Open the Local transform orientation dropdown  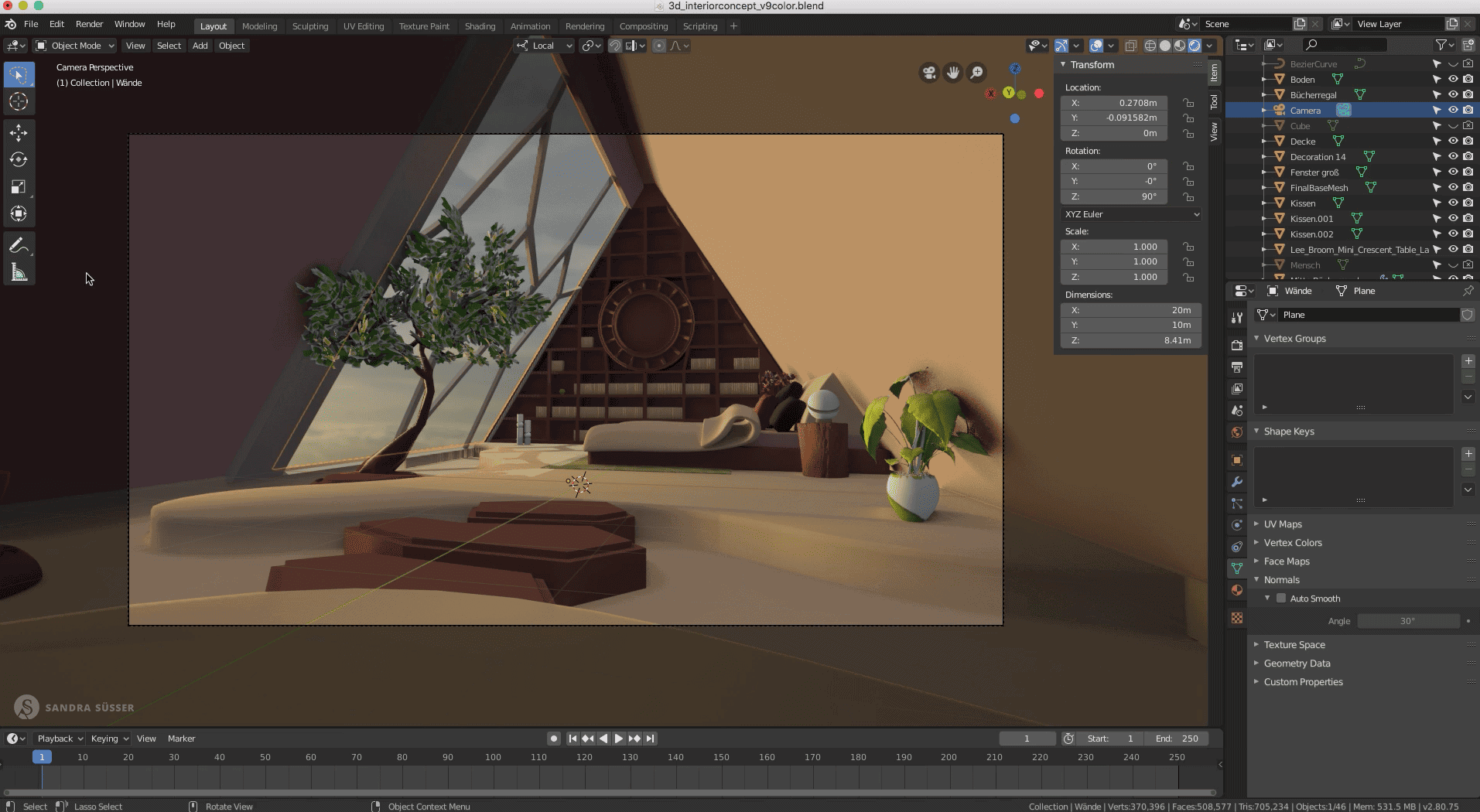point(545,46)
